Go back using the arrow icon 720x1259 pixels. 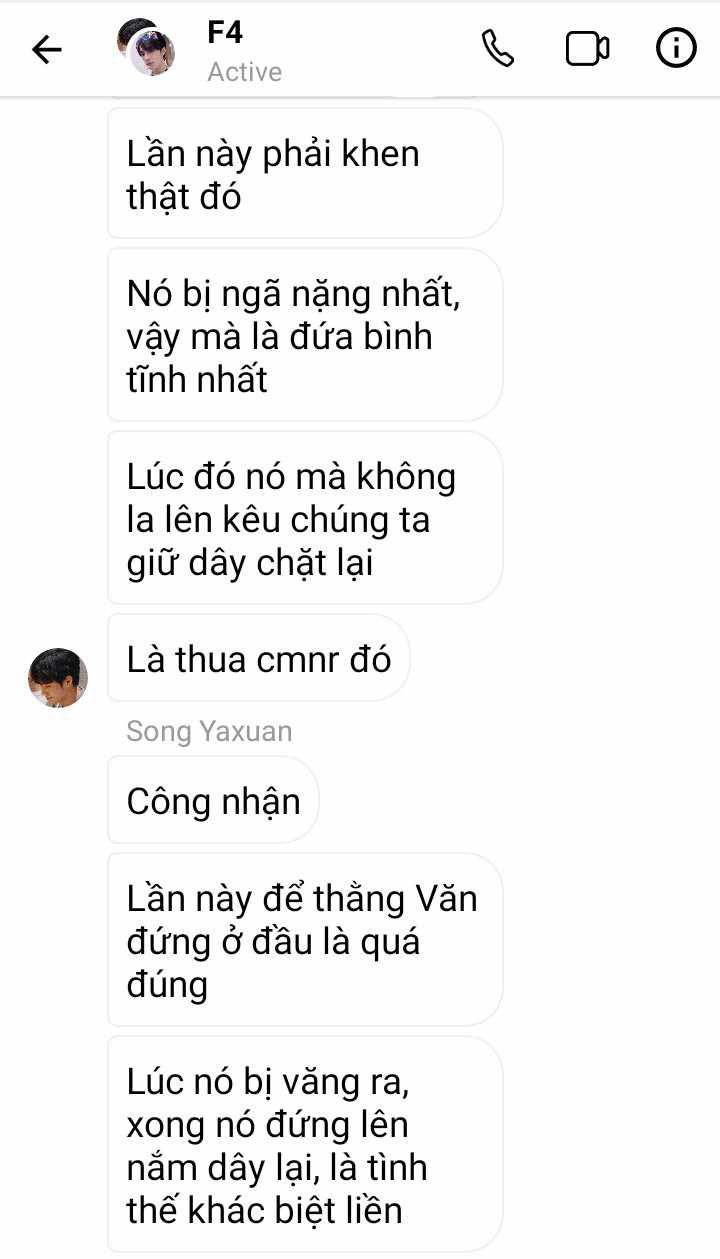(x=47, y=49)
